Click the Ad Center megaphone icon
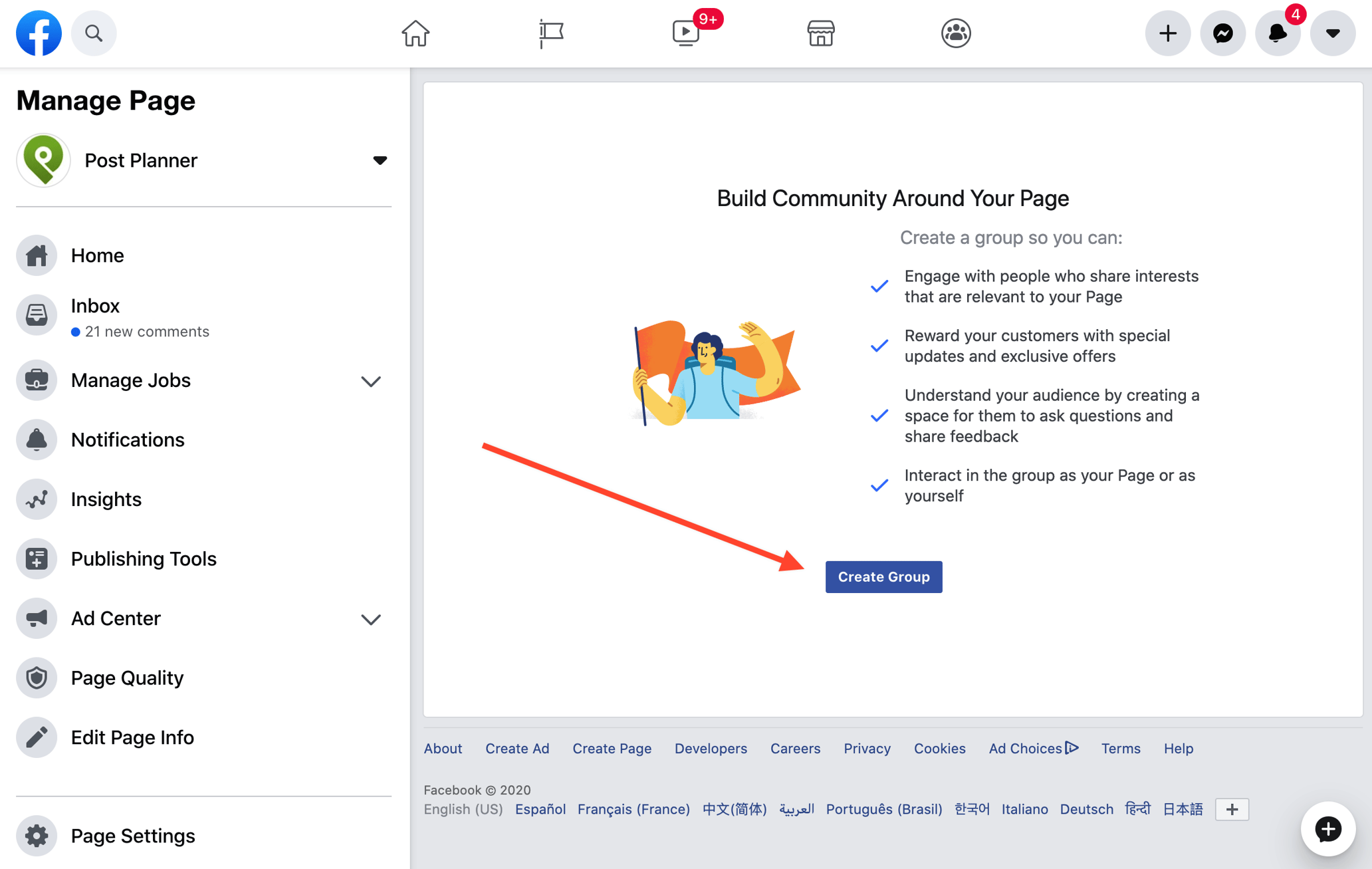This screenshot has height=869, width=1372. tap(37, 618)
